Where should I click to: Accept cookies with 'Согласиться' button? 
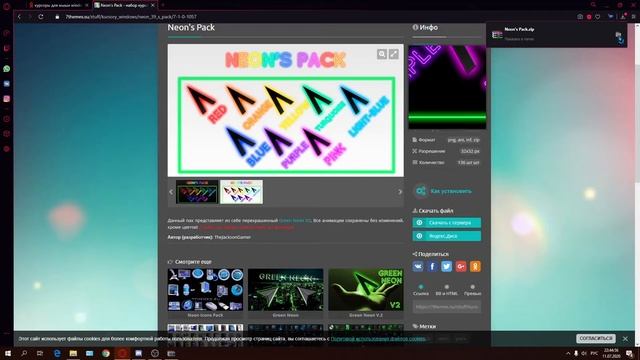(596, 338)
